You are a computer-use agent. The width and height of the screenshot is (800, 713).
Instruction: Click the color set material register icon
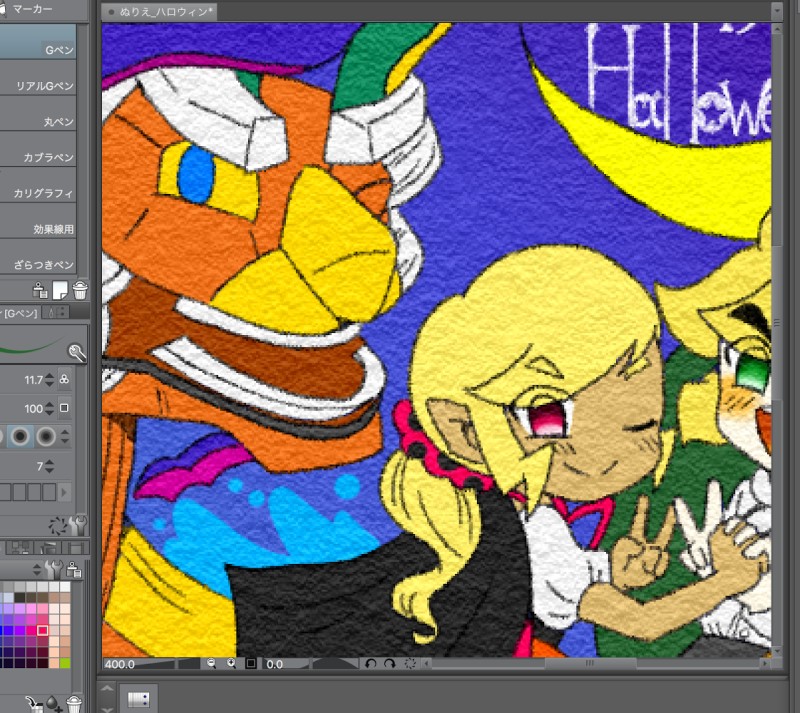[x=74, y=569]
